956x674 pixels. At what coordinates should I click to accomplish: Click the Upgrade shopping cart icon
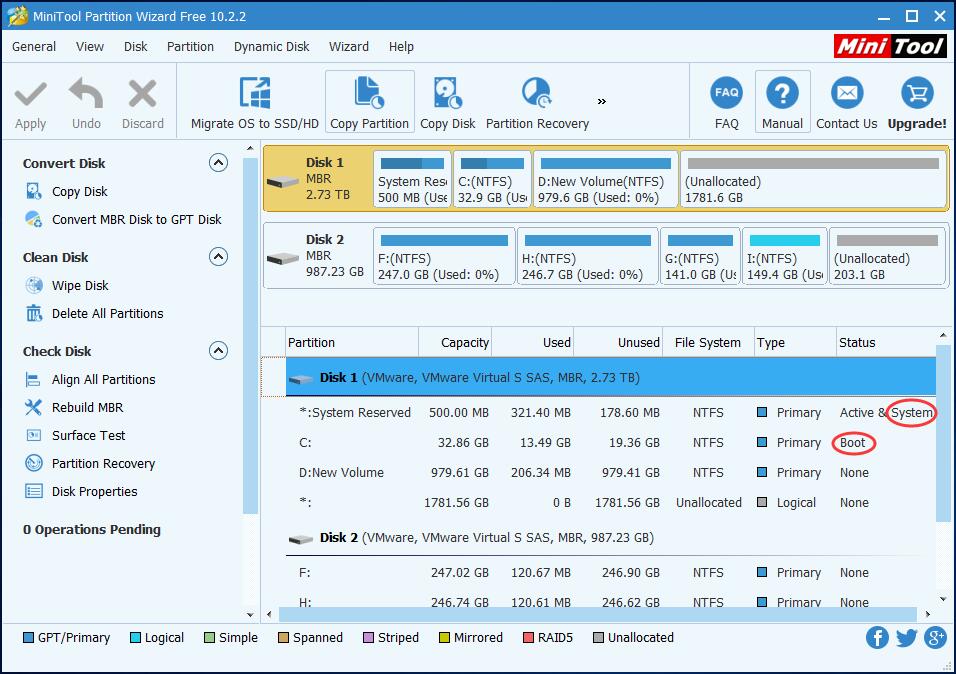(x=917, y=93)
